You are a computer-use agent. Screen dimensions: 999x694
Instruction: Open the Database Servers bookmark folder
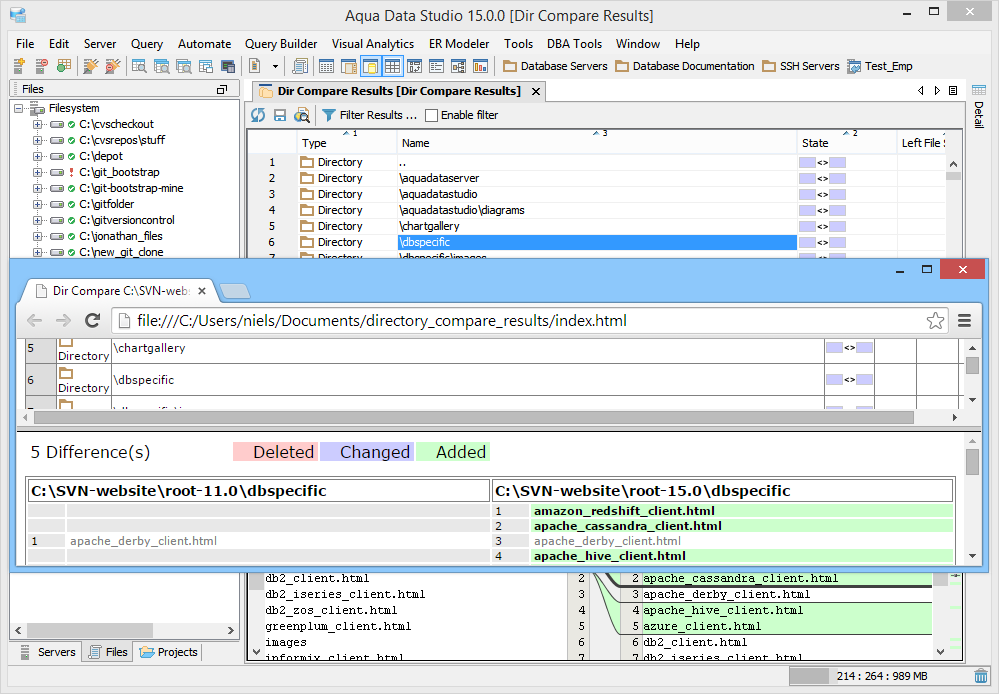tap(555, 66)
